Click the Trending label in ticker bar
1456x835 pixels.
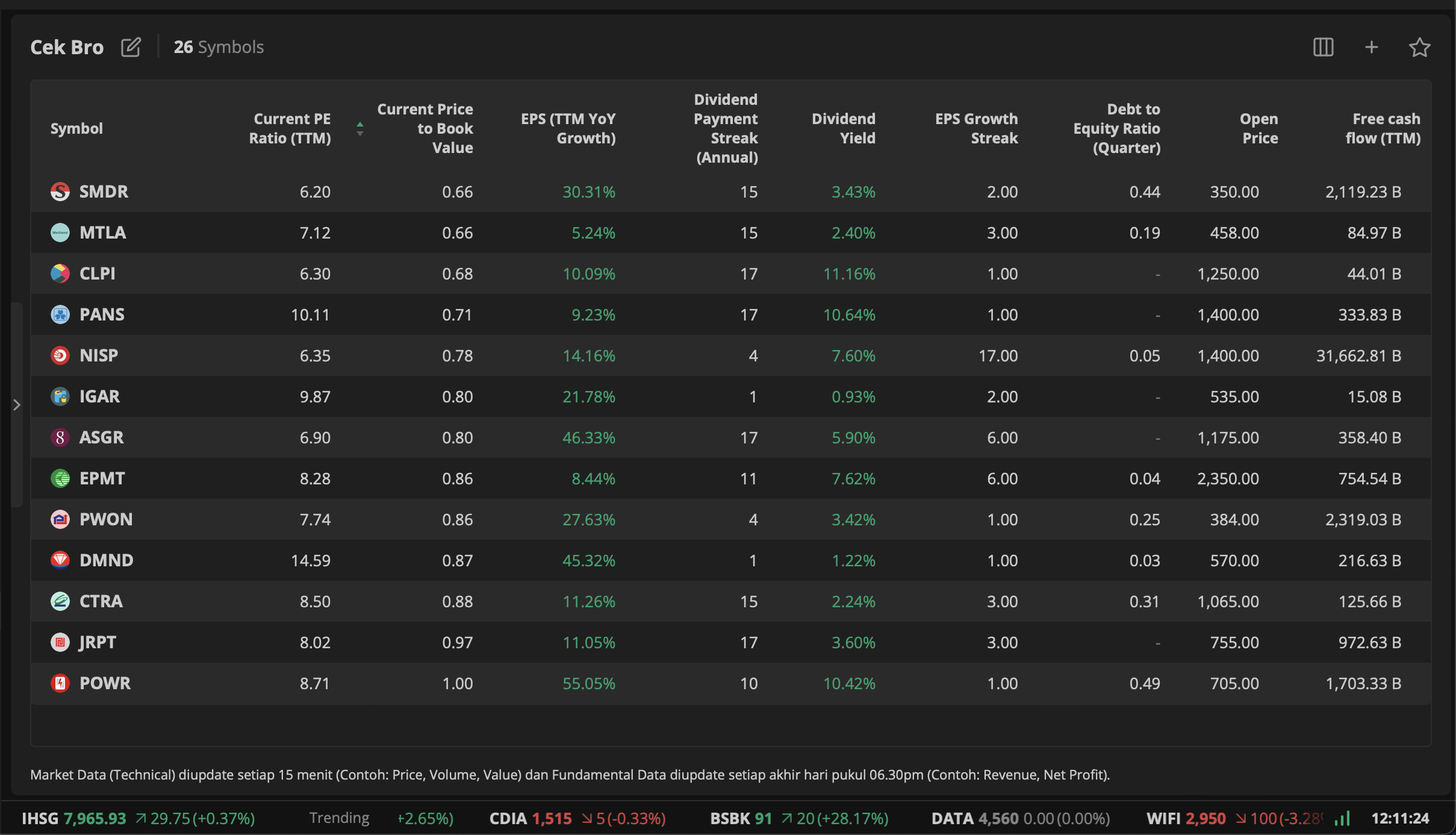tap(339, 818)
